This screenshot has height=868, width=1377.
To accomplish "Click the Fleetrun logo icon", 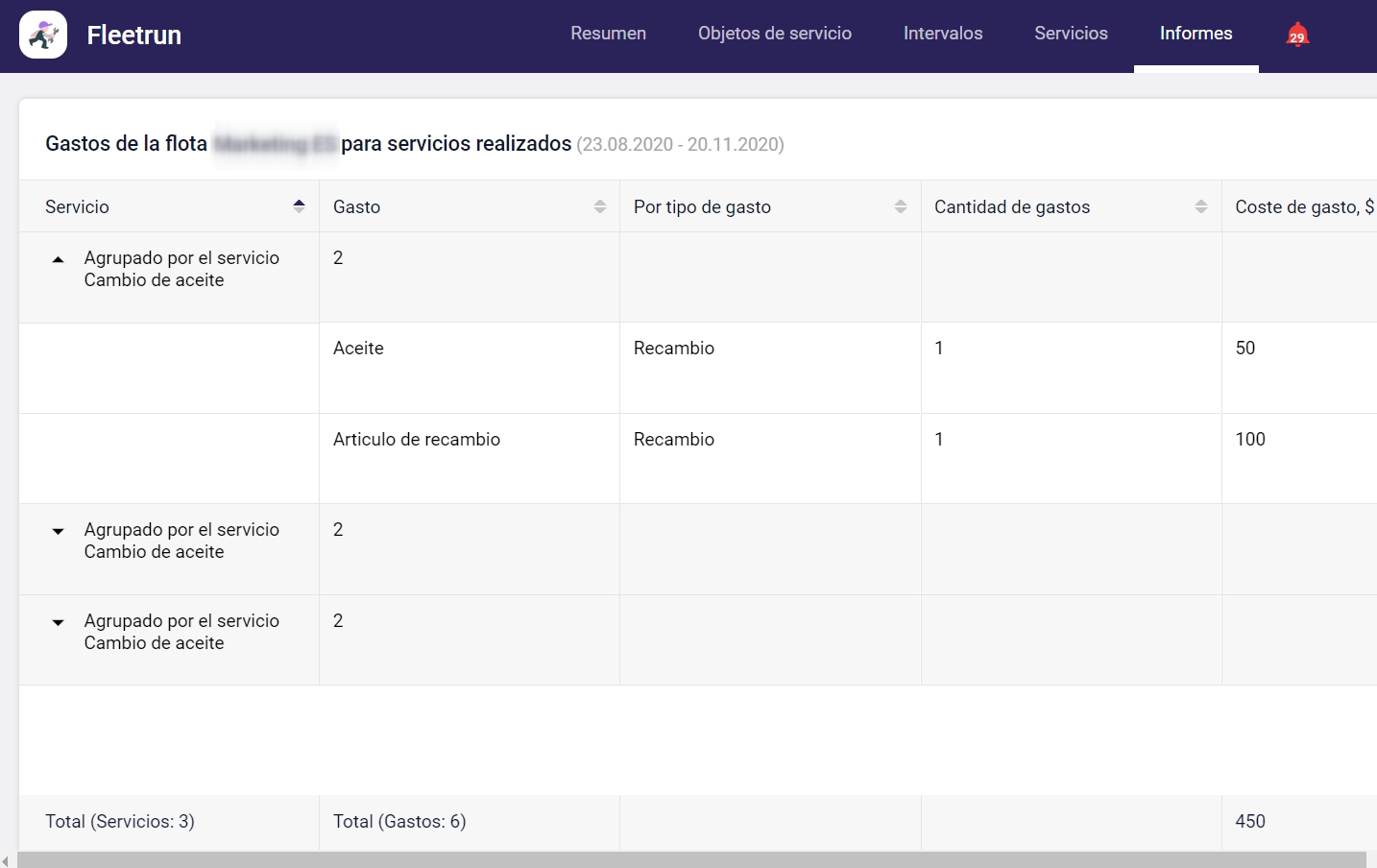I will [43, 35].
